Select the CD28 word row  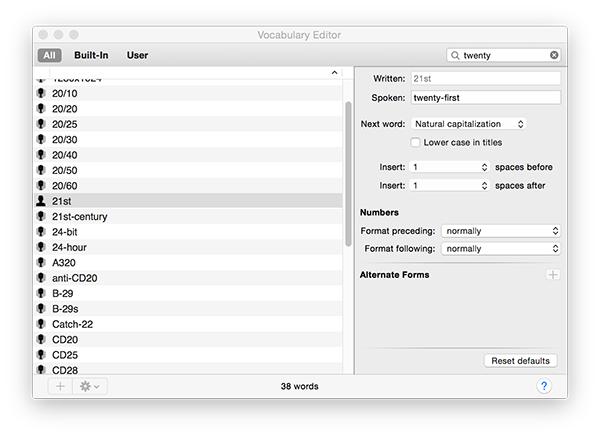point(188,369)
